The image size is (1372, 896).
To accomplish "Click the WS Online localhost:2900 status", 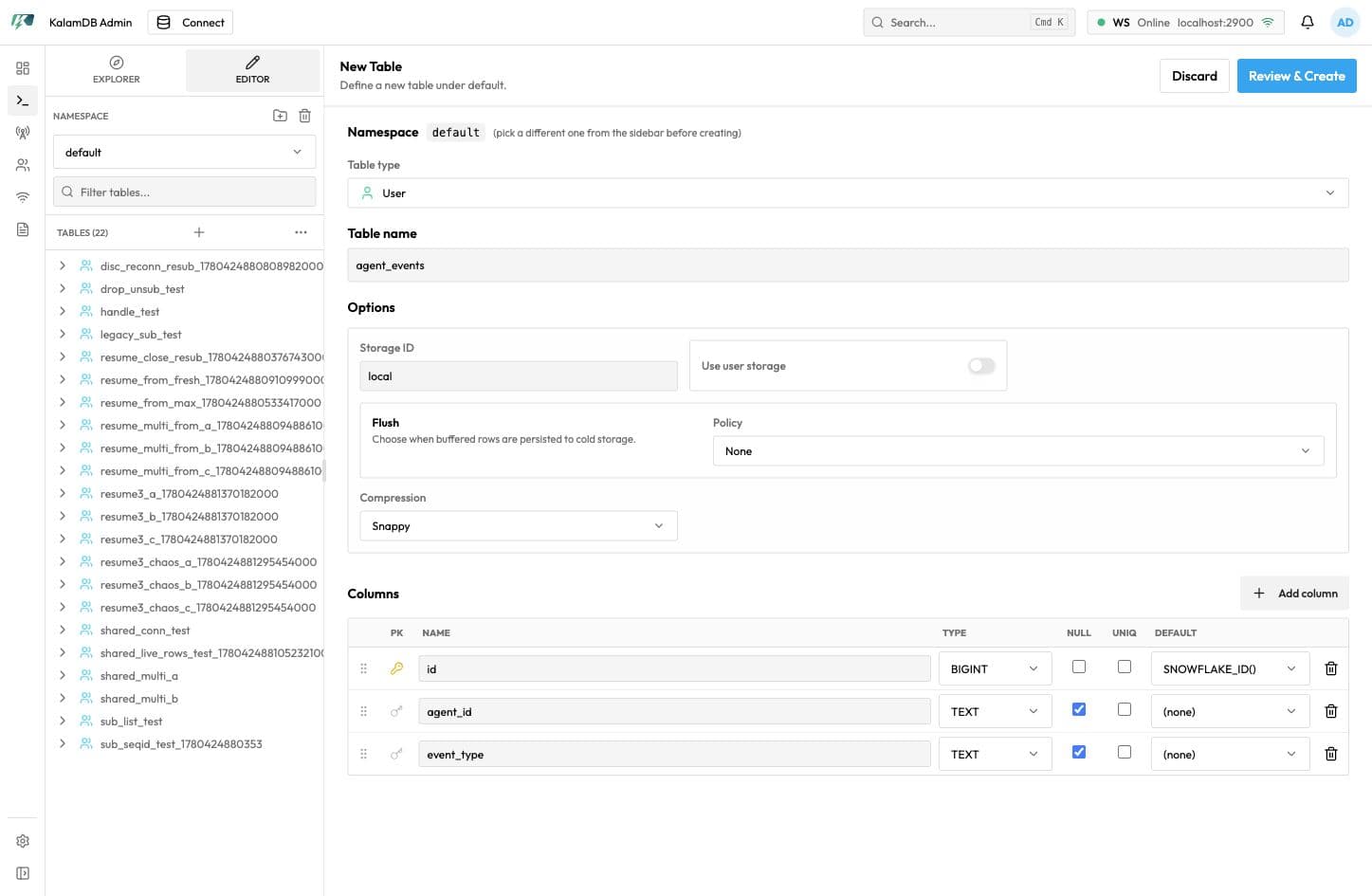I will click(1185, 22).
